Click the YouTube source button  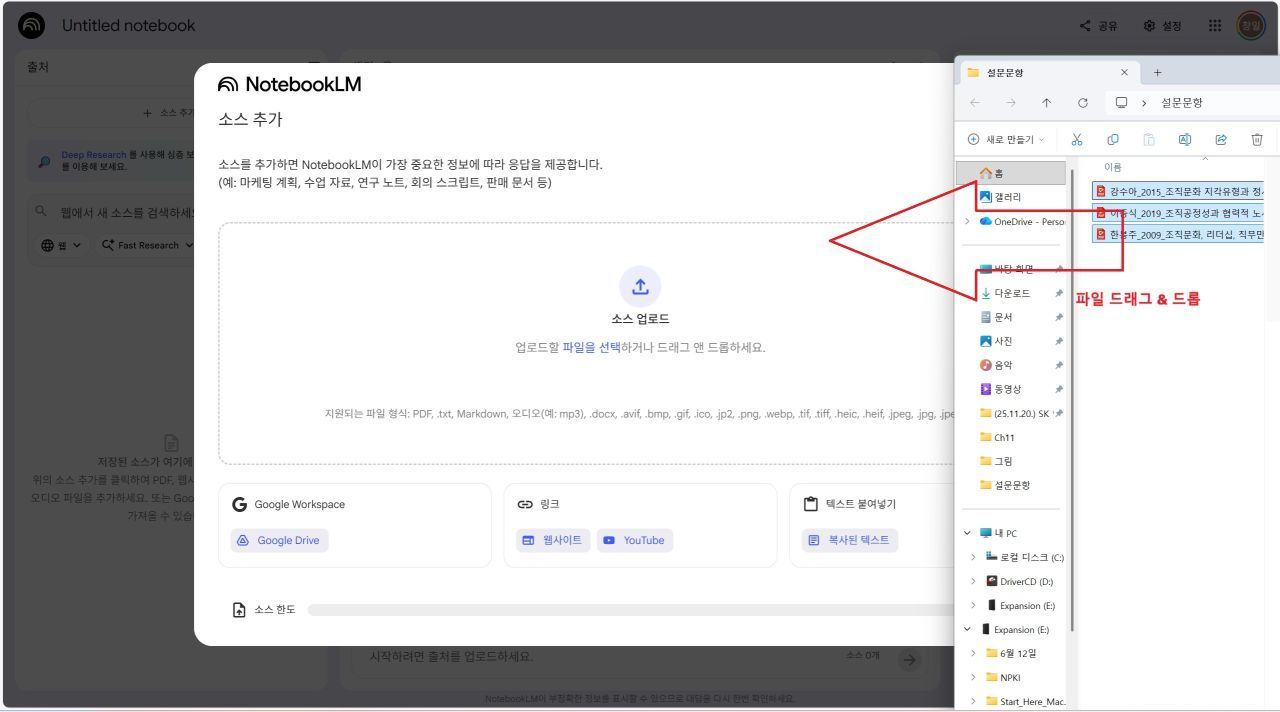point(635,540)
